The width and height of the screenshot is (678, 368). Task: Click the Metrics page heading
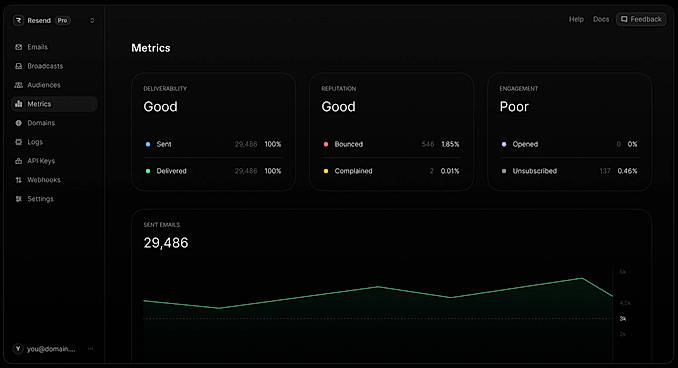click(x=151, y=48)
